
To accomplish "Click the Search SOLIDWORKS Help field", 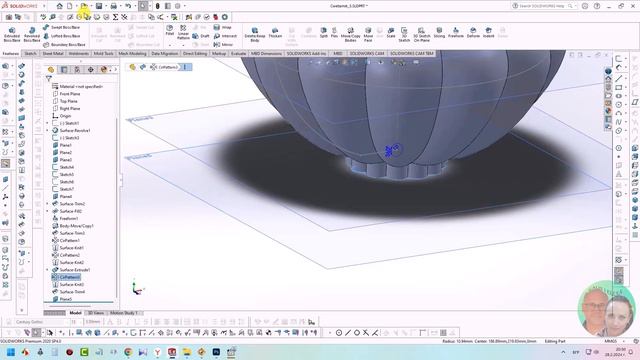I will click(544, 6).
